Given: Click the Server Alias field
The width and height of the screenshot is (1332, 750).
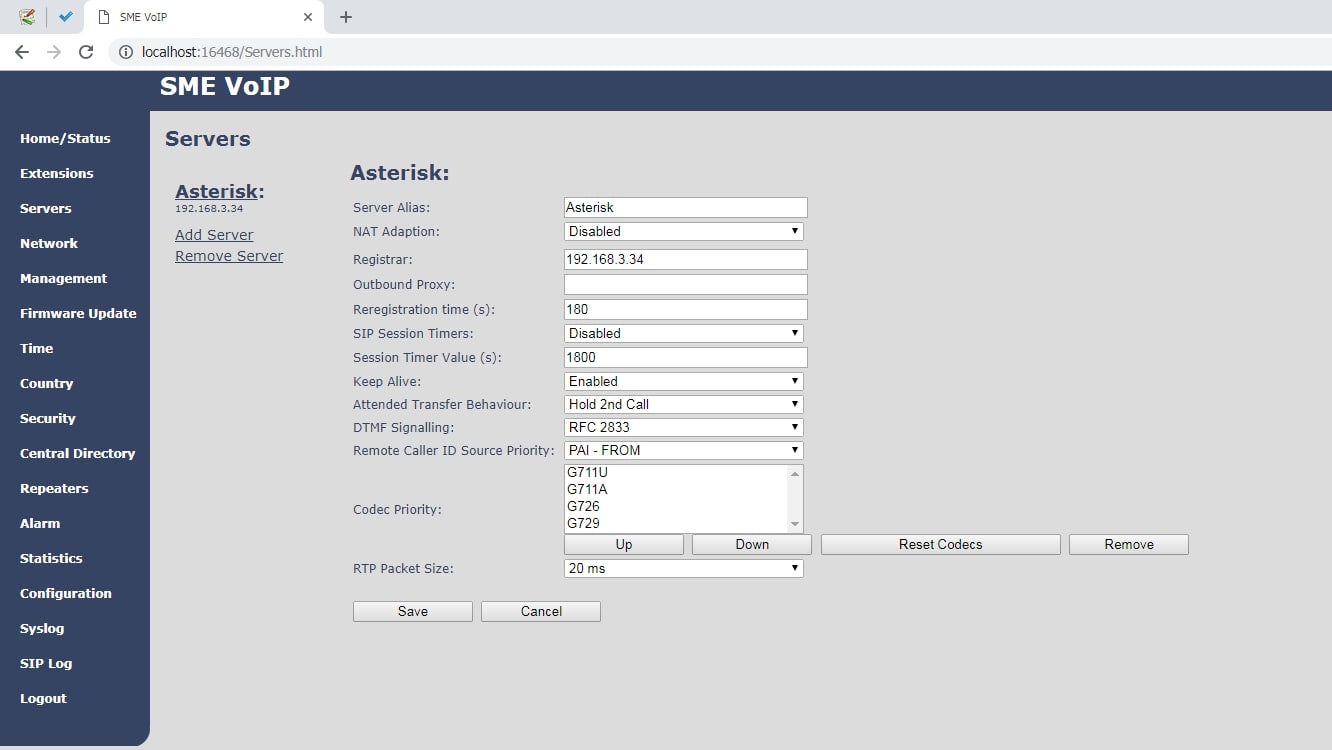Looking at the screenshot, I should tap(685, 208).
